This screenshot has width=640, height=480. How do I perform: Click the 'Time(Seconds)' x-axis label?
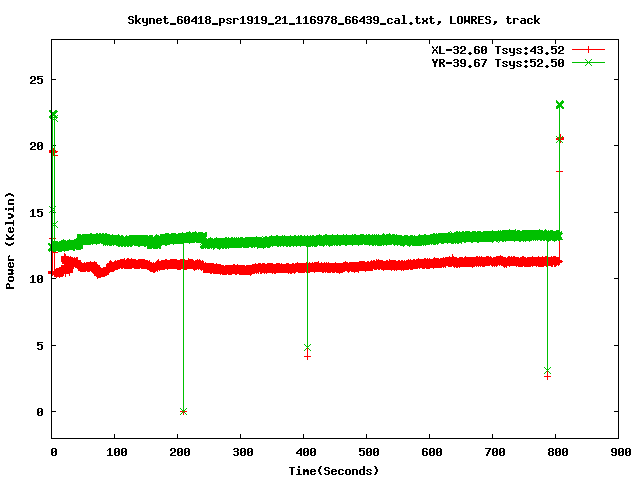click(x=333, y=471)
